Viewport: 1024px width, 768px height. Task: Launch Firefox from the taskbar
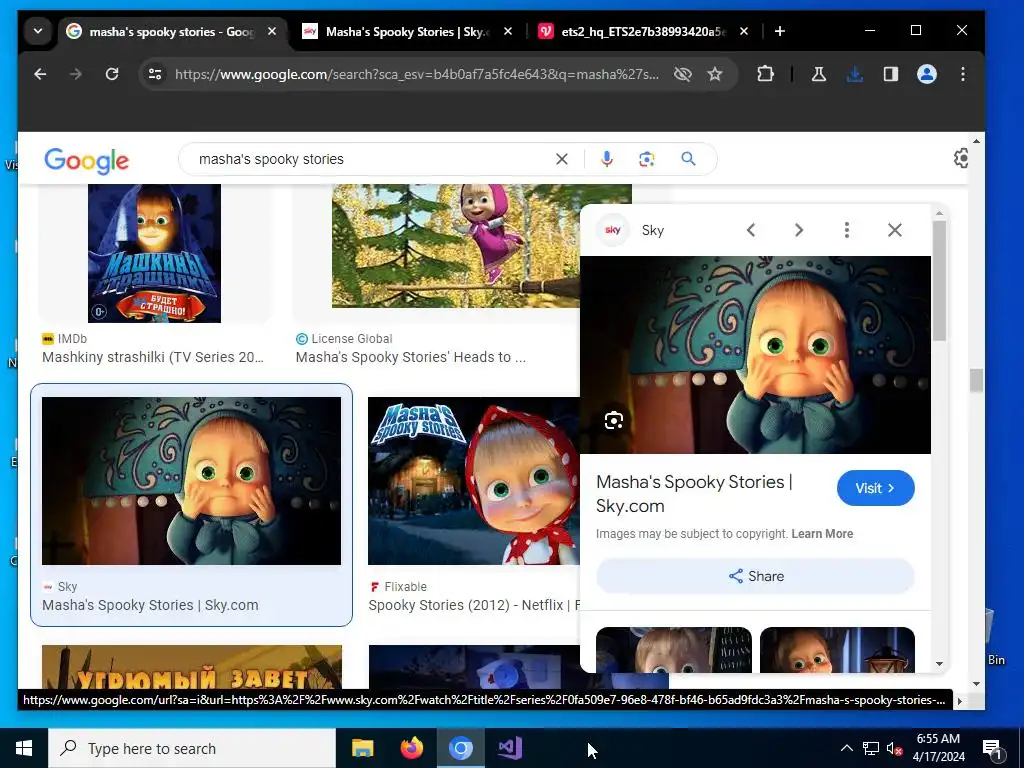coord(411,748)
